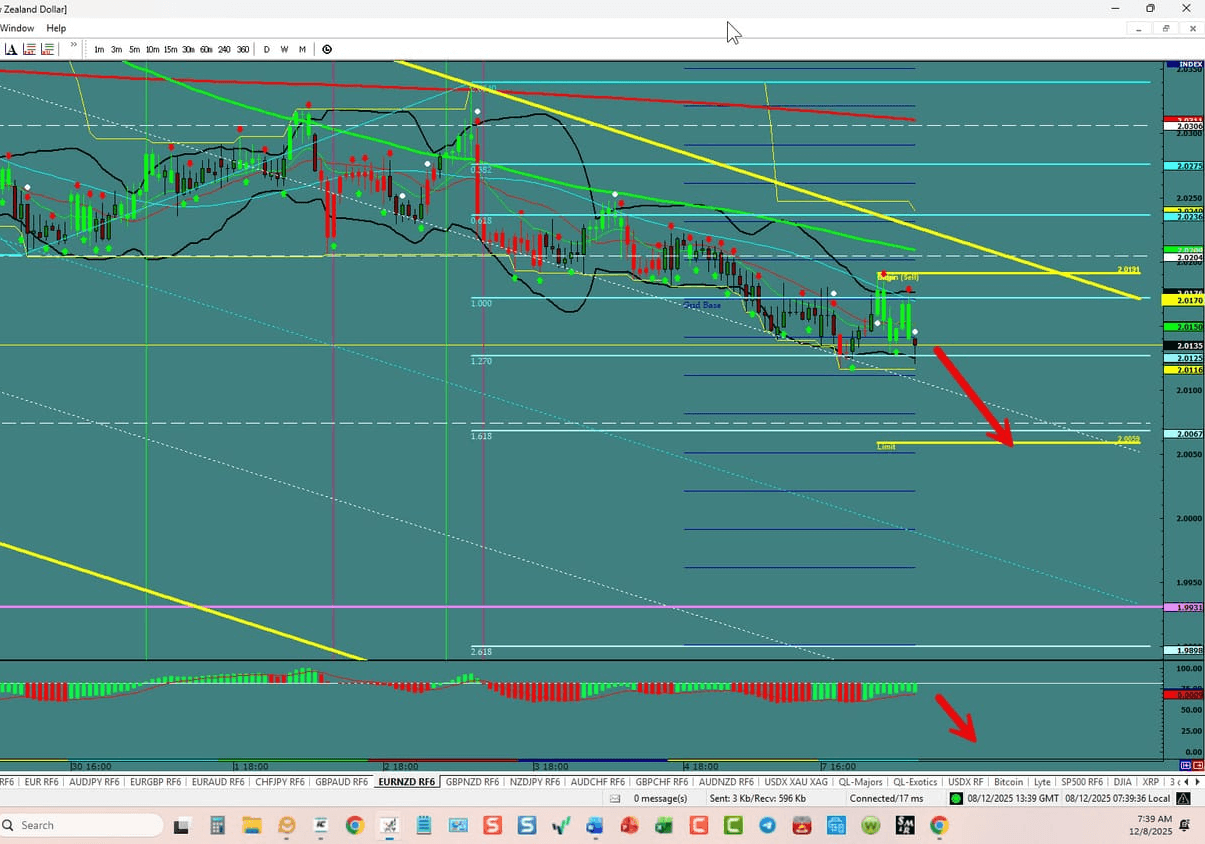
Task: Launch Skype from the taskbar
Action: coord(525,826)
